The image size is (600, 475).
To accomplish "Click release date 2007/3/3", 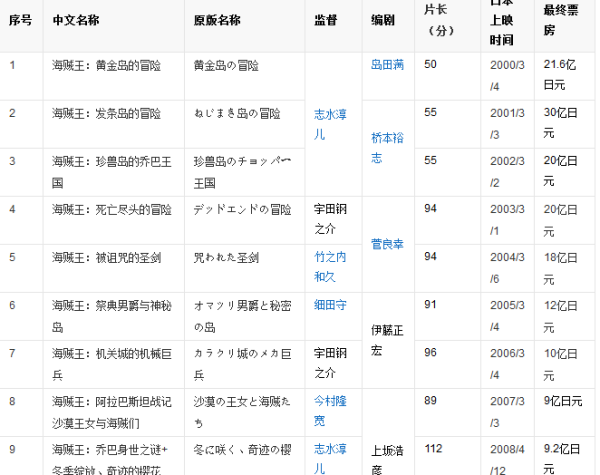I will [x=507, y=412].
